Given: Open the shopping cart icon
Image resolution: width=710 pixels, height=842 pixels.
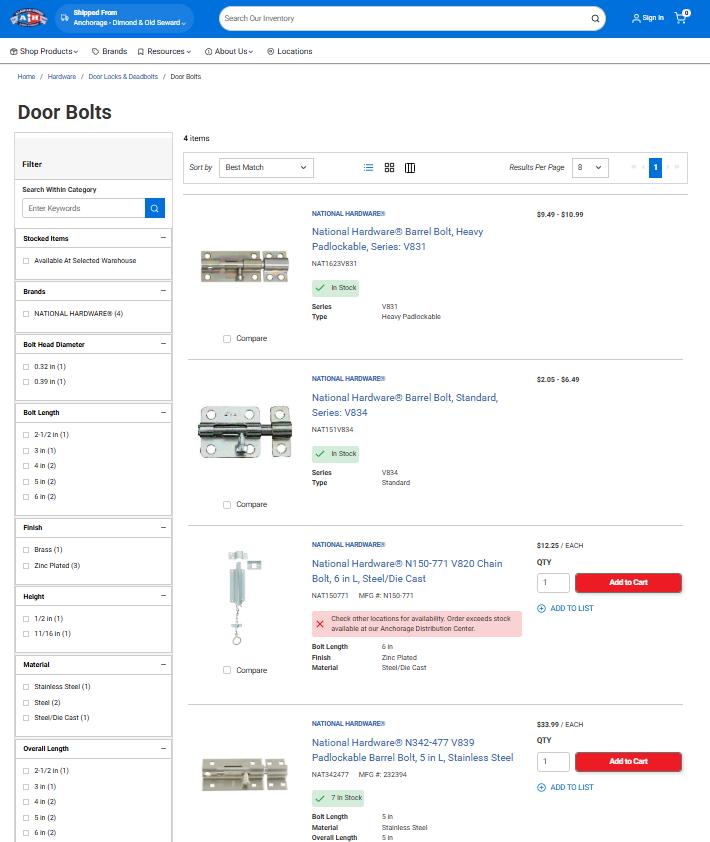Looking at the screenshot, I should pyautogui.click(x=682, y=17).
